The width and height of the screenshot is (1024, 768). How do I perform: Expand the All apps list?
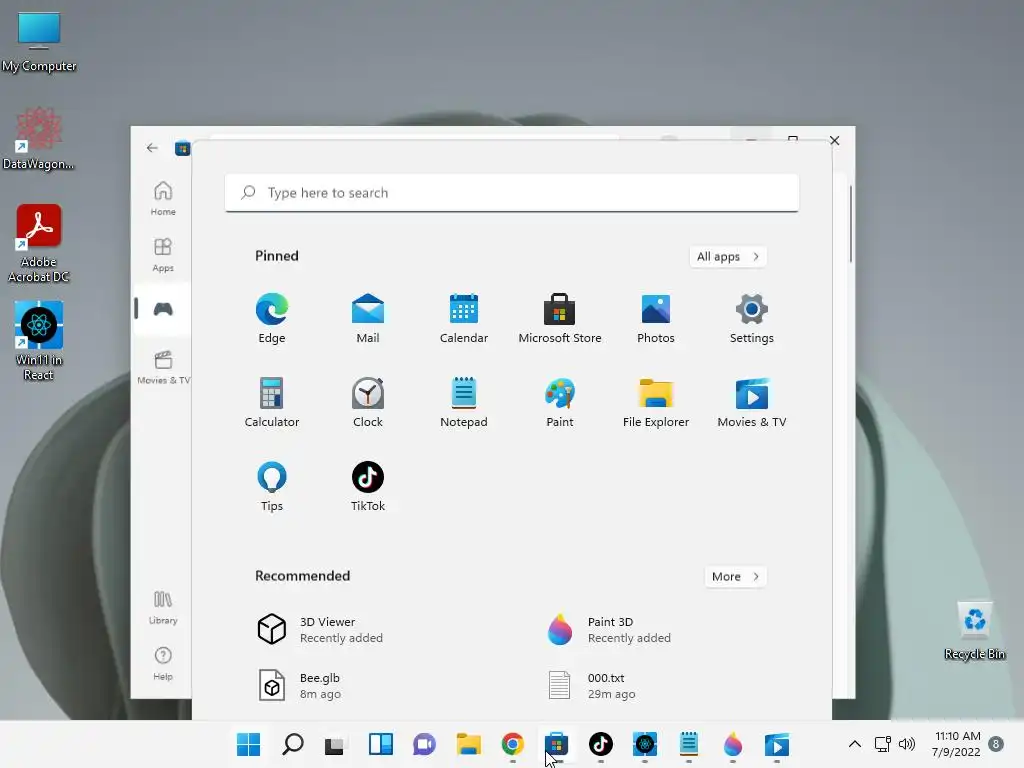(728, 256)
